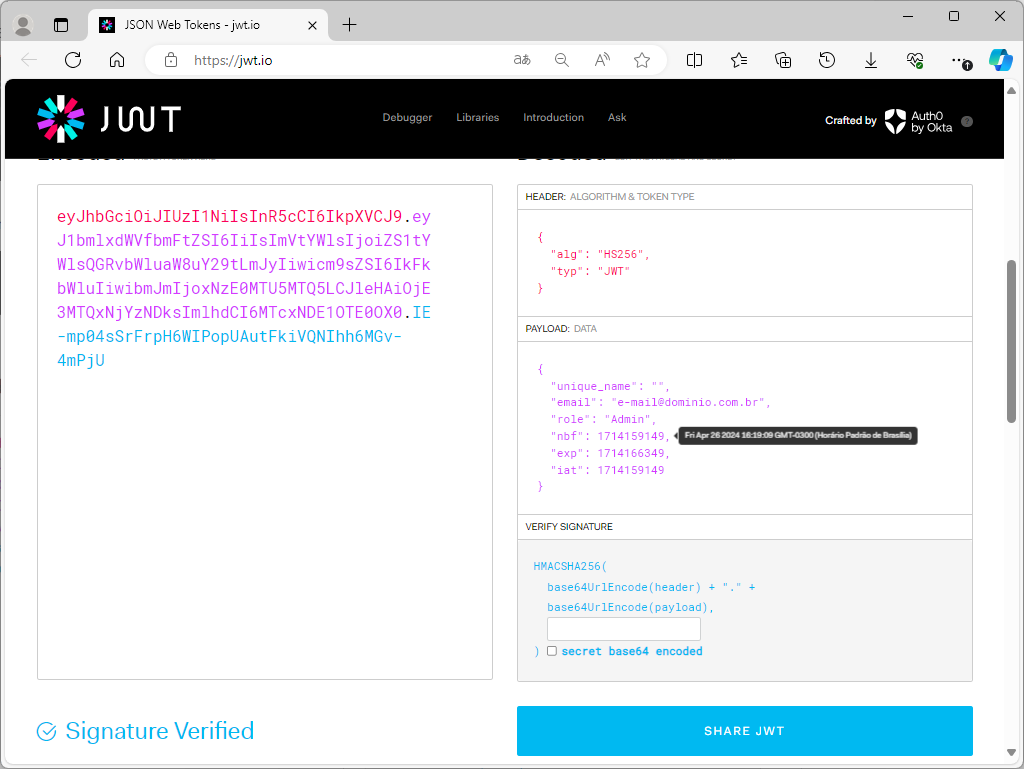Click the "exp" value 1714166349
1024x769 pixels.
click(630, 453)
